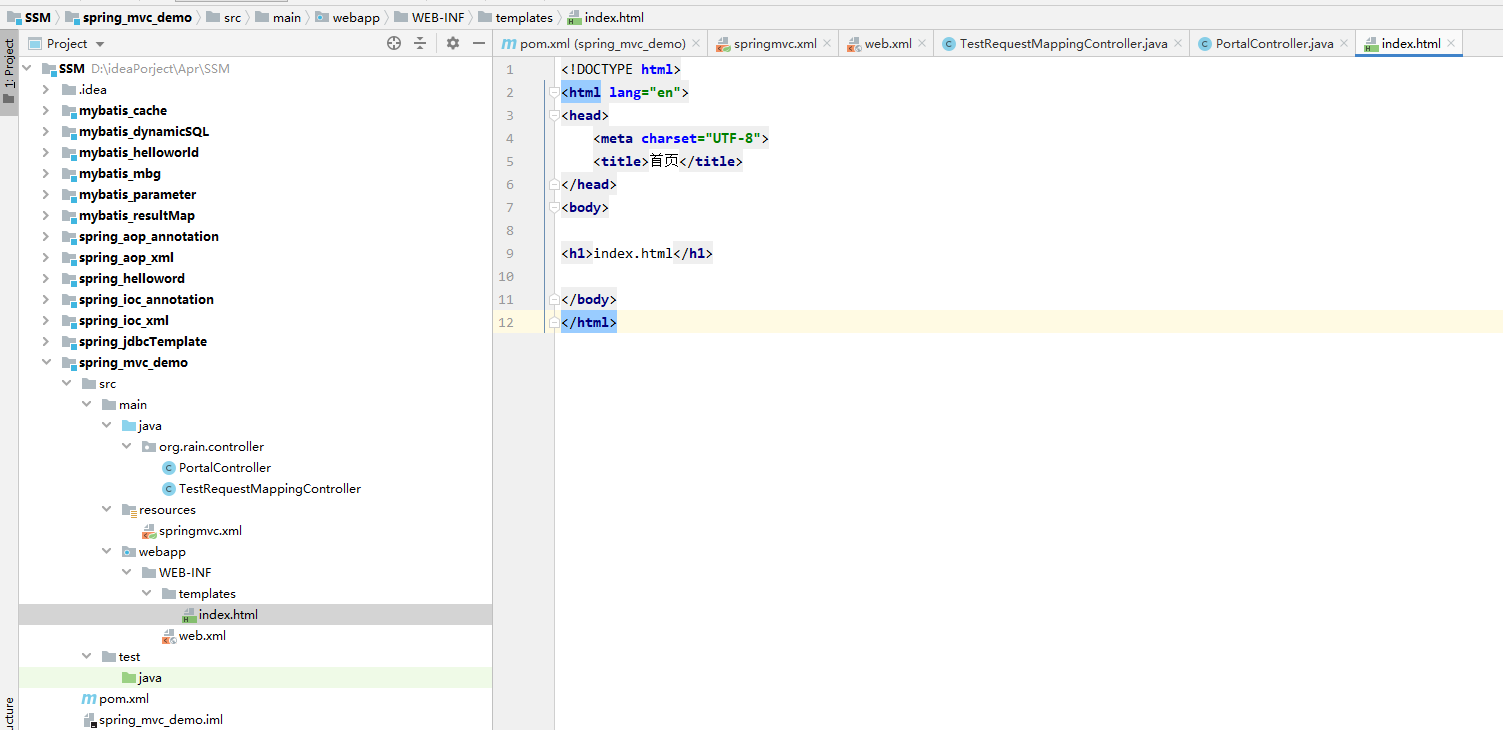Viewport: 1503px width, 730px height.
Task: Close the pom.xml tab
Action: point(697,44)
